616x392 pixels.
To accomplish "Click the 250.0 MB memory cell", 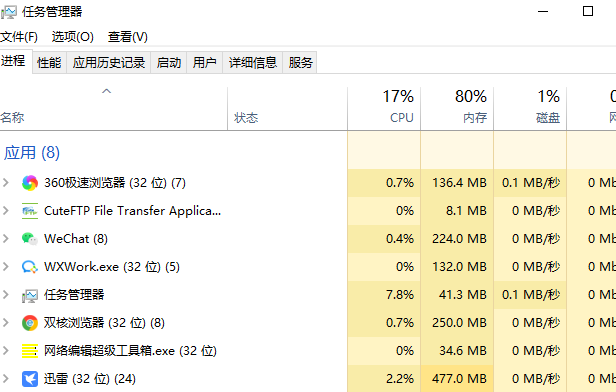I will (457, 323).
